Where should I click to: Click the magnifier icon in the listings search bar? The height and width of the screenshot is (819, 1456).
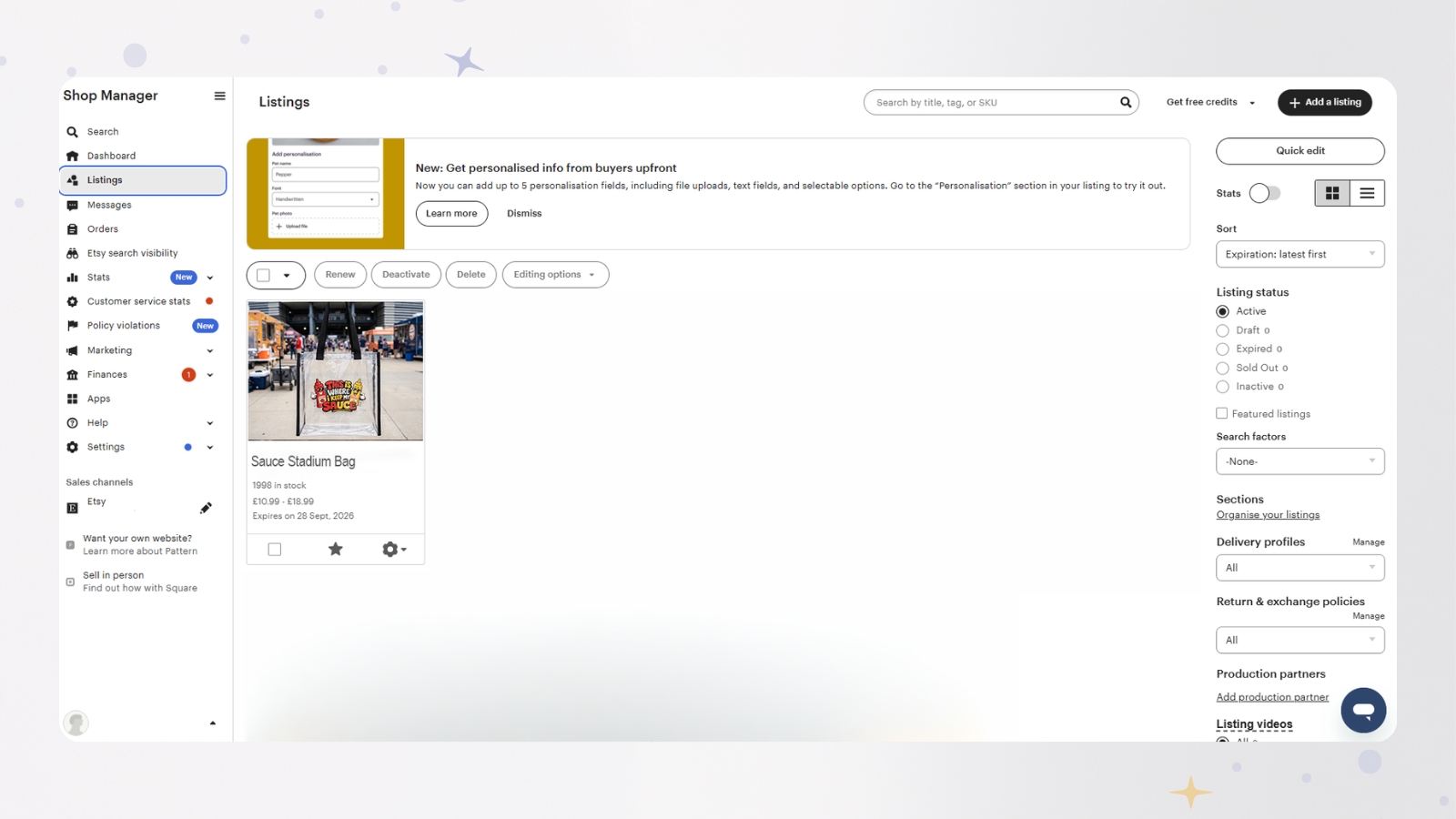(1126, 103)
